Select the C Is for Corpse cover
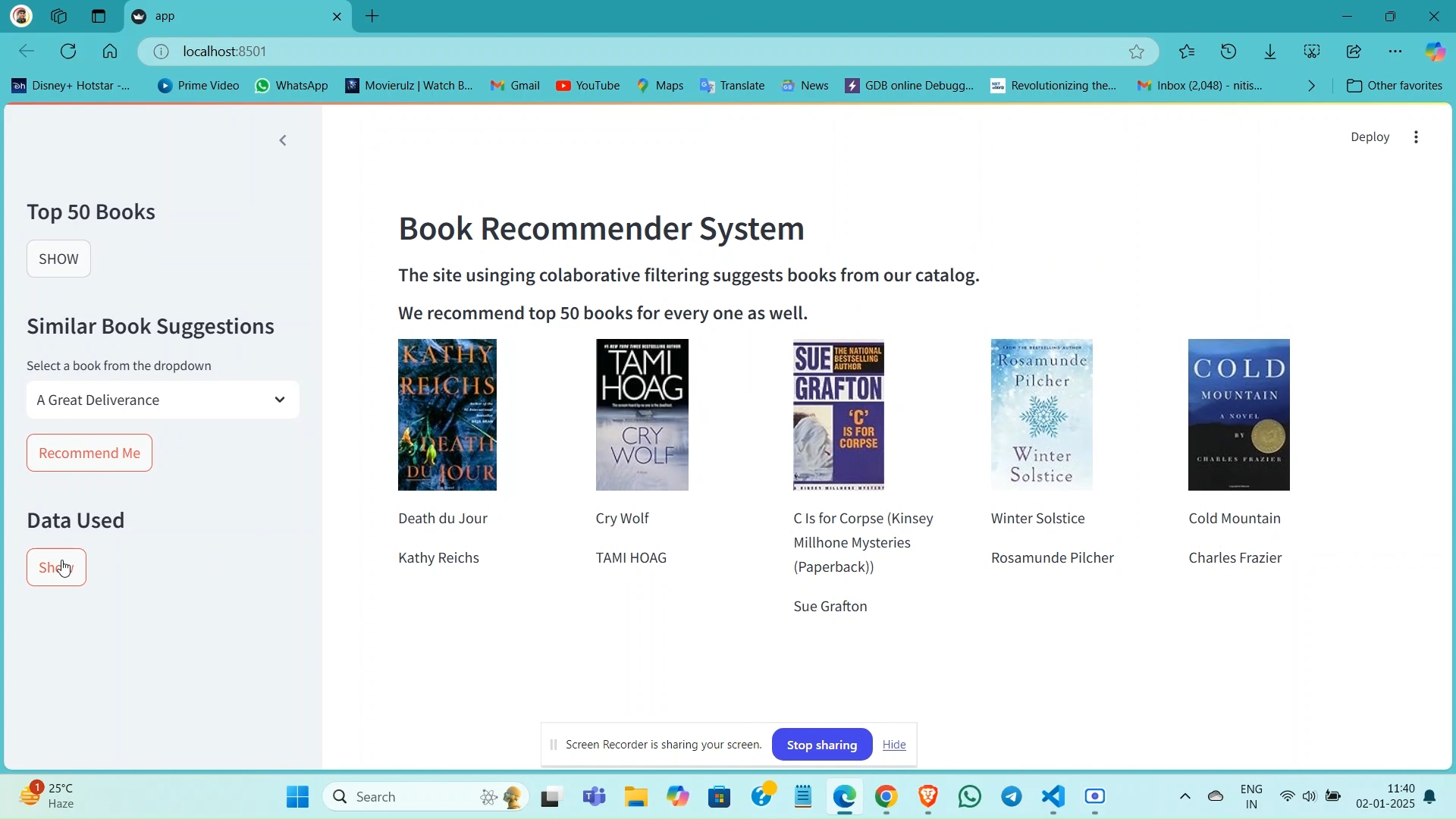The width and height of the screenshot is (1456, 819). (839, 416)
